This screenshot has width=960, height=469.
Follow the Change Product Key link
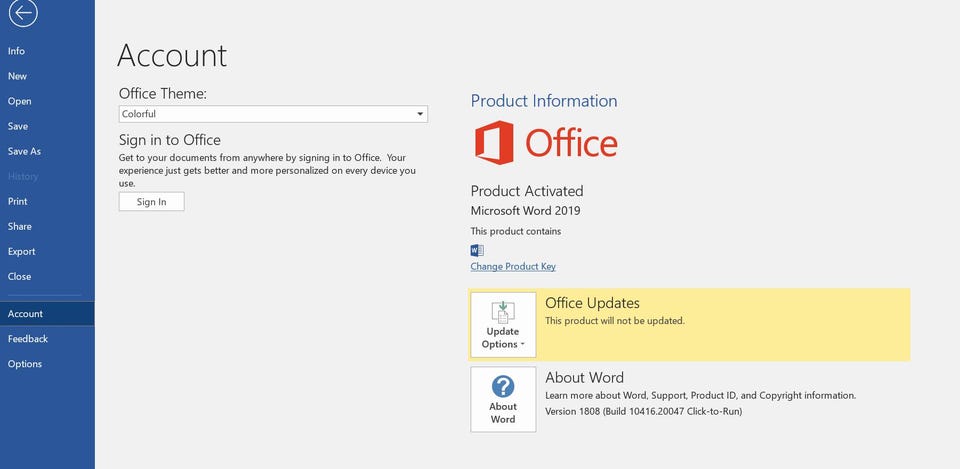(513, 266)
